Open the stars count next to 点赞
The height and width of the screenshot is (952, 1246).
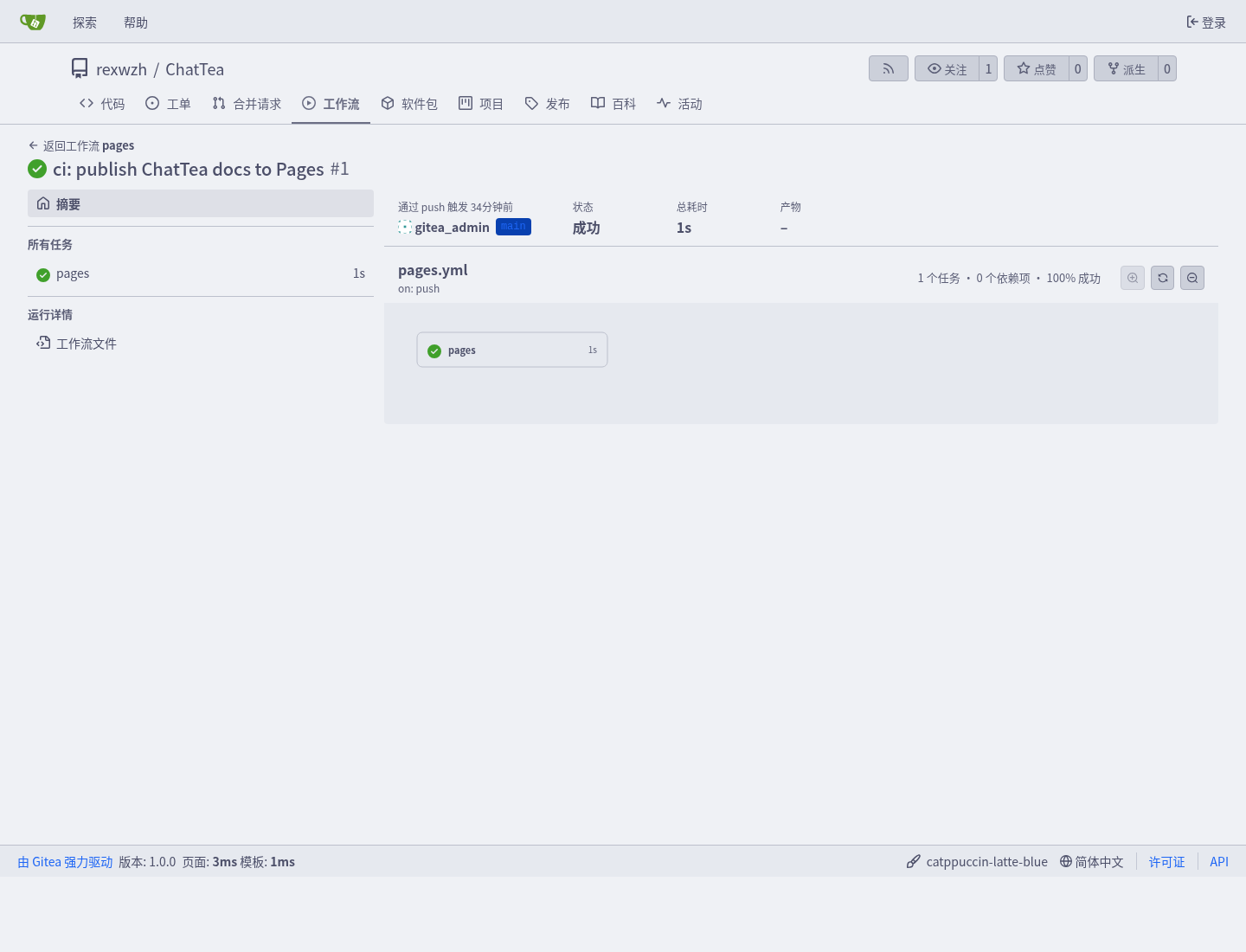click(1078, 68)
